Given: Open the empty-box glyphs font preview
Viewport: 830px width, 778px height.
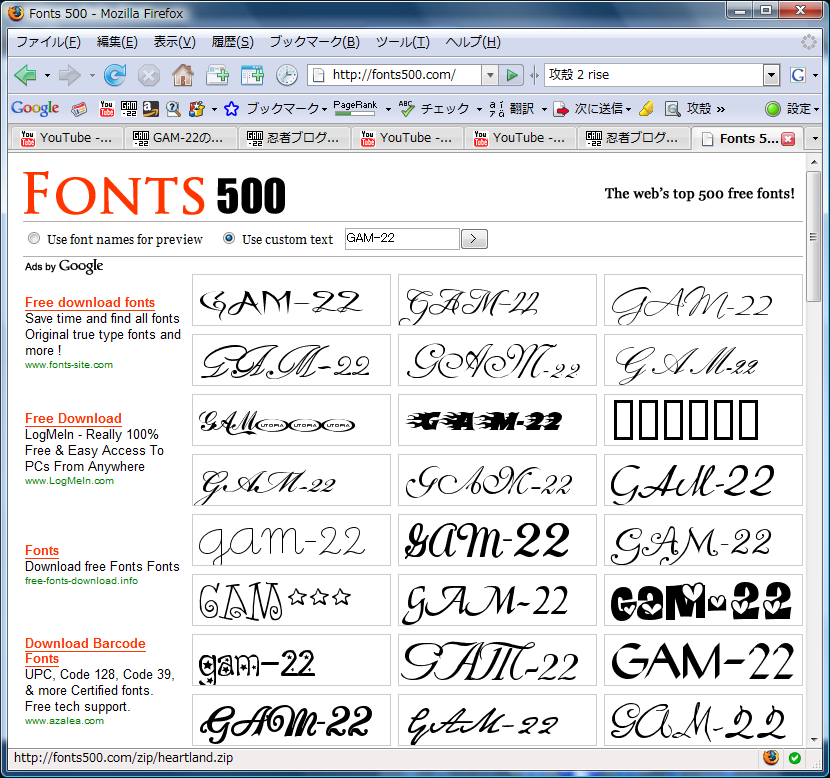Looking at the screenshot, I should (703, 420).
